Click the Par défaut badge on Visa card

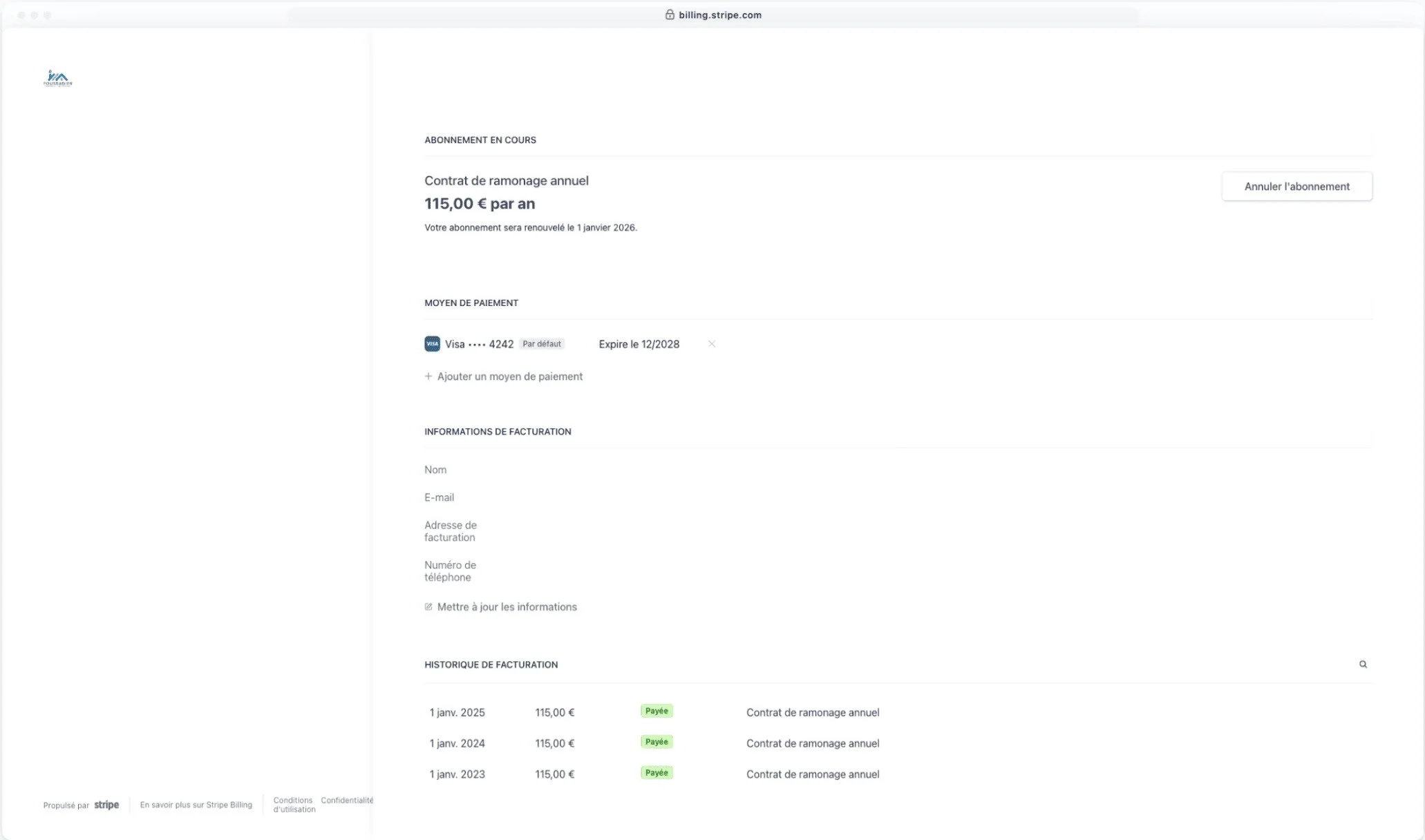[541, 344]
